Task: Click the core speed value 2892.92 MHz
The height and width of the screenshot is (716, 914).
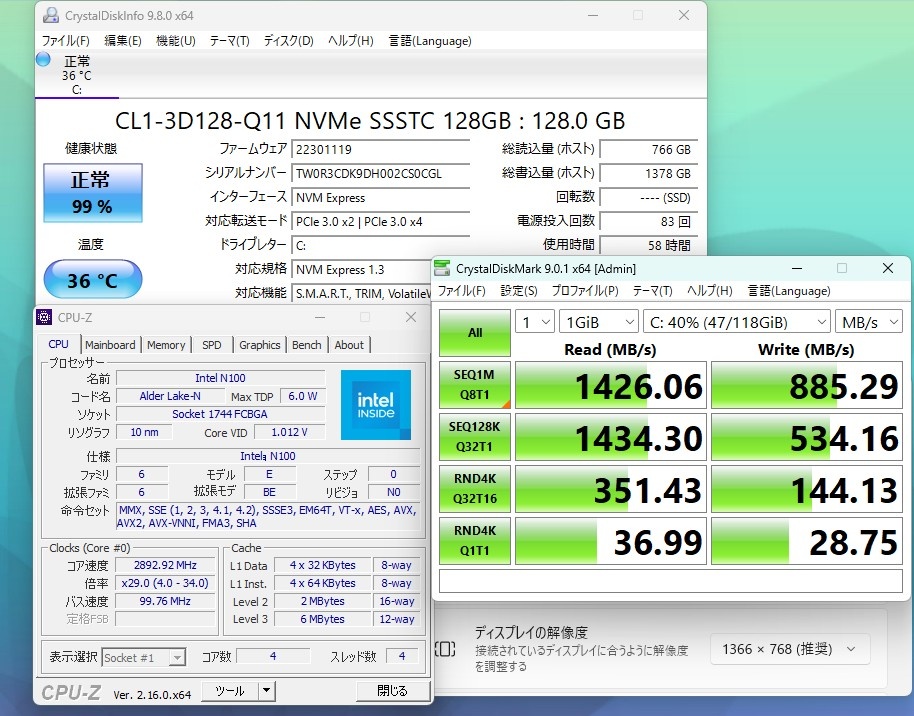Action: point(166,565)
